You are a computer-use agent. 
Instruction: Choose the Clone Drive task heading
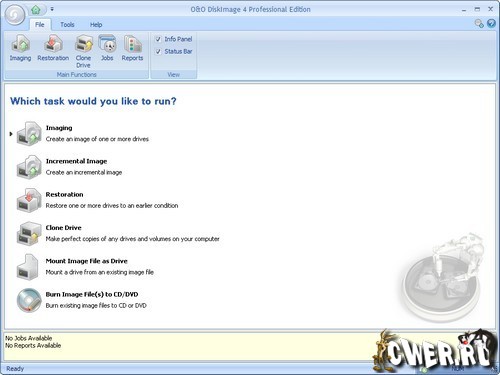[63, 228]
